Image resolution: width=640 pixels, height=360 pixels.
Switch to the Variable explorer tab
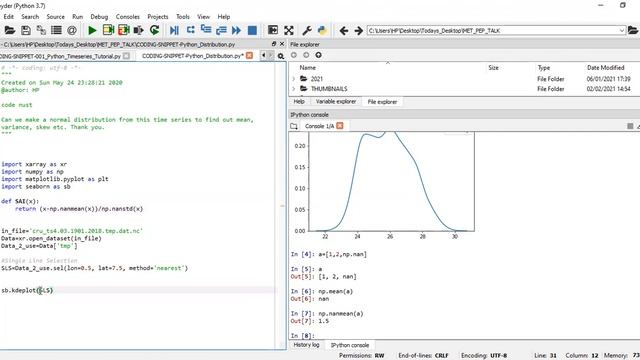coord(336,101)
